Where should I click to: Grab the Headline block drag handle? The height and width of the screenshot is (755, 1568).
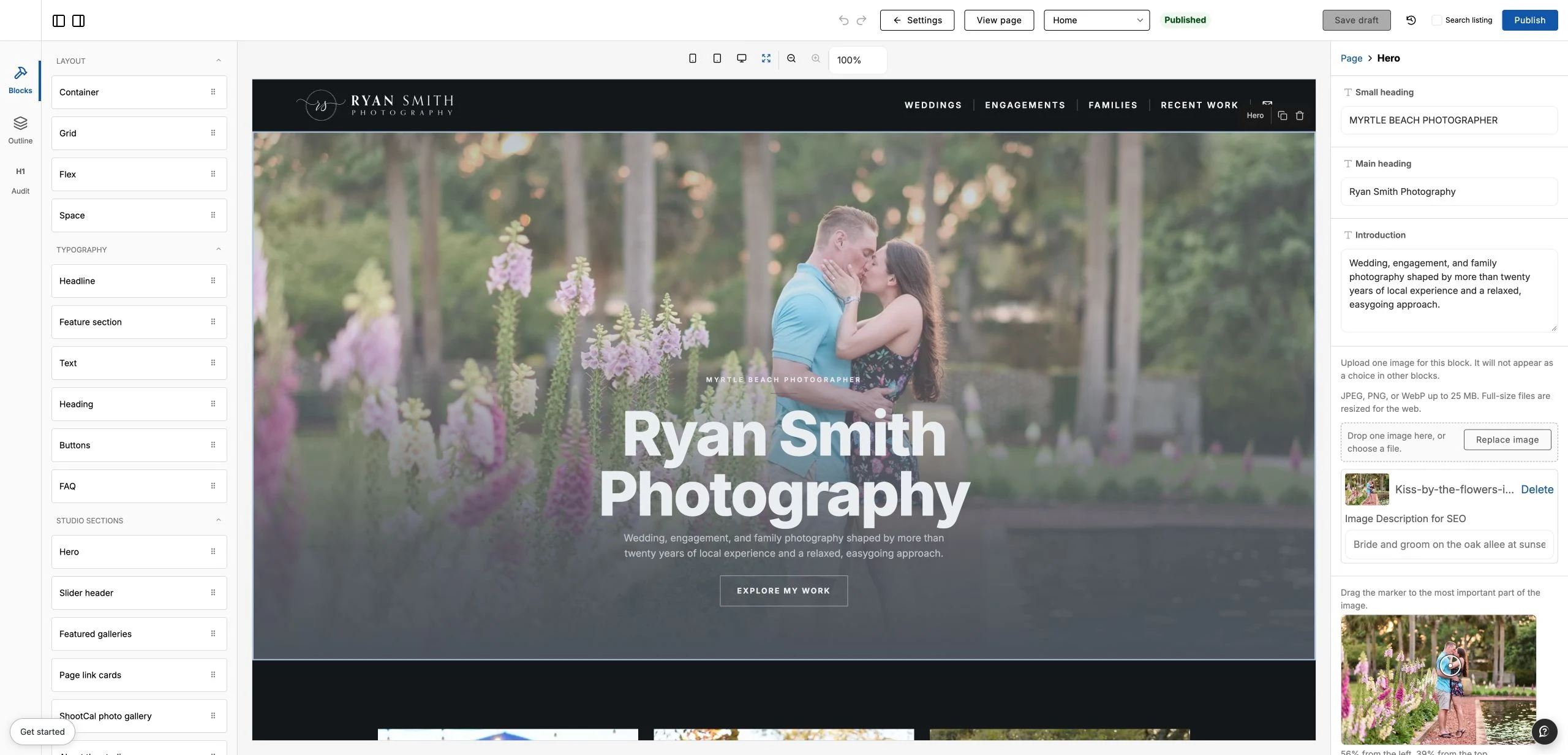coord(213,281)
